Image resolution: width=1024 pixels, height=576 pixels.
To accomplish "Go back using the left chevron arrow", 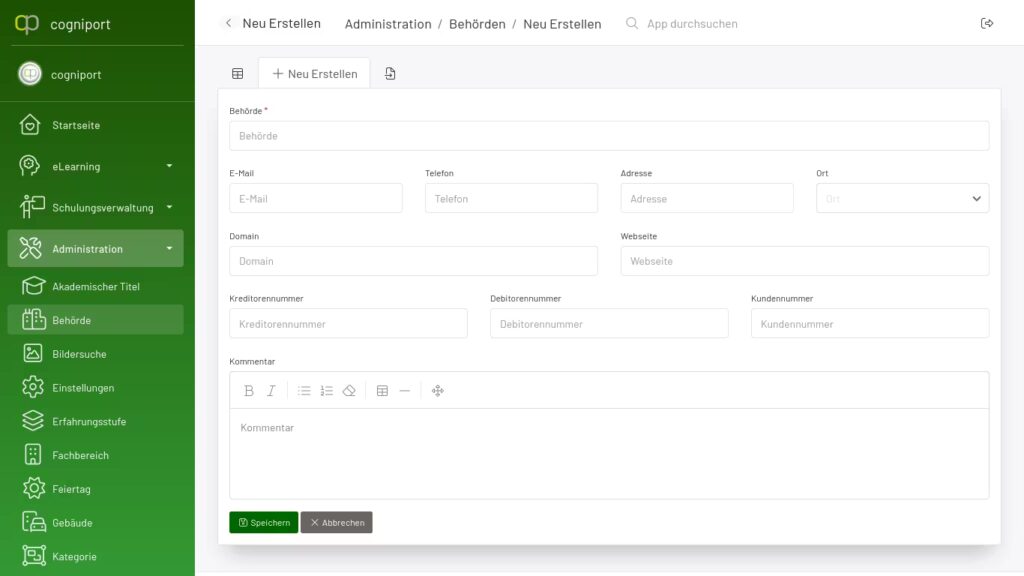I will pos(228,23).
